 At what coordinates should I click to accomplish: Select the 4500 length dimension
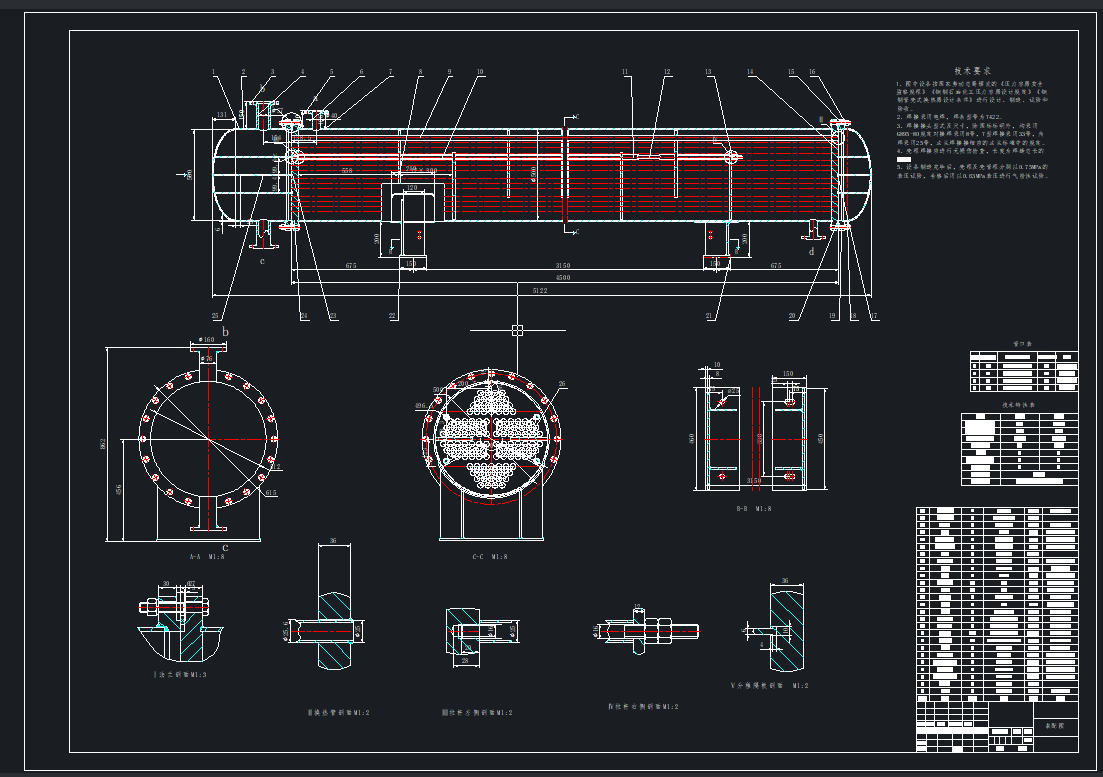(563, 278)
